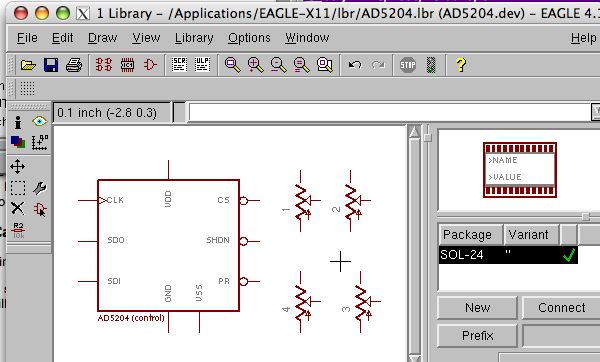
Task: Save the library with floppy disk icon
Action: (x=51, y=65)
